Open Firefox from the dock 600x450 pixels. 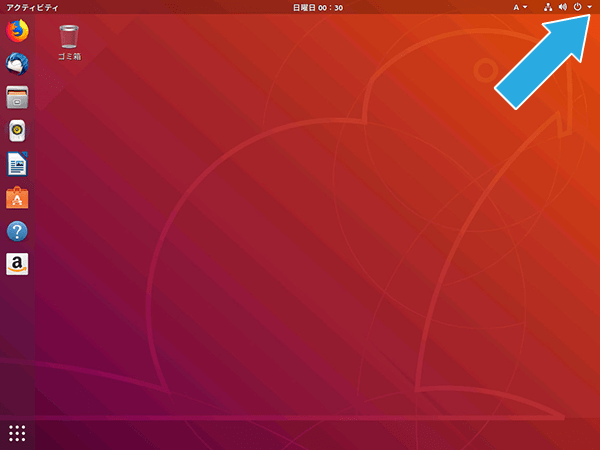[x=17, y=31]
